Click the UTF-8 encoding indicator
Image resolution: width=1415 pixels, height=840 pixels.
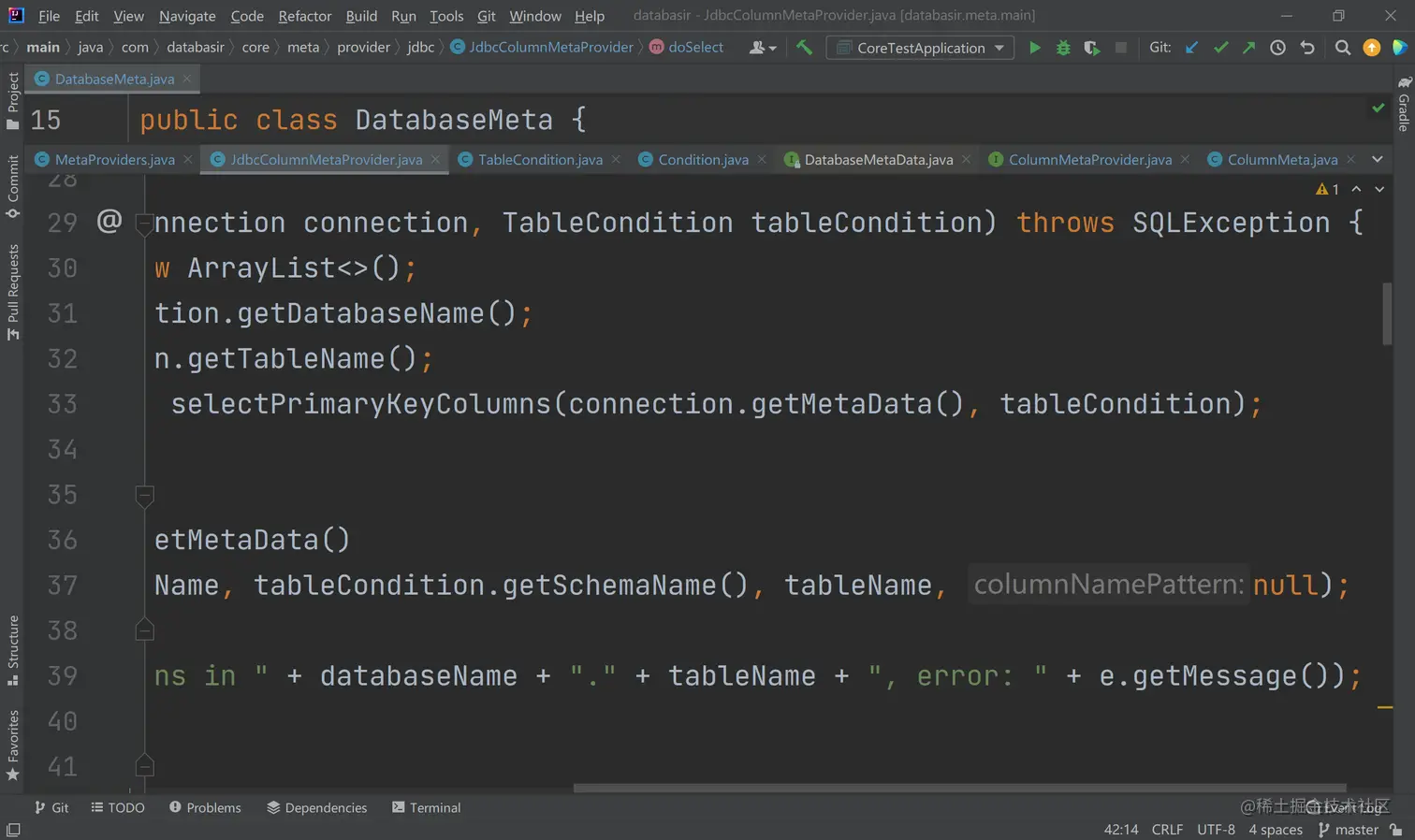(x=1216, y=830)
